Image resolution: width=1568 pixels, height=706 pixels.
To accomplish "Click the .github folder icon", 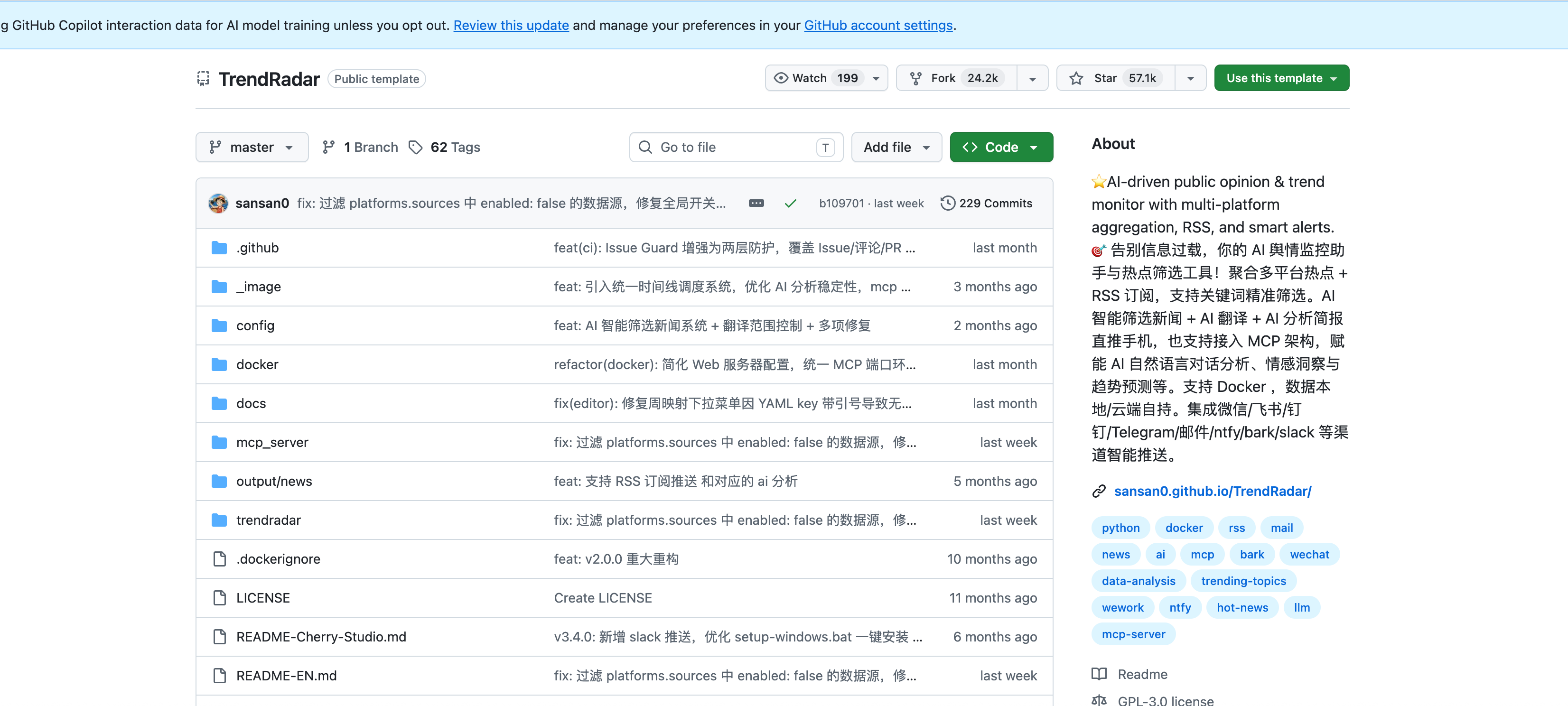I will coord(219,248).
